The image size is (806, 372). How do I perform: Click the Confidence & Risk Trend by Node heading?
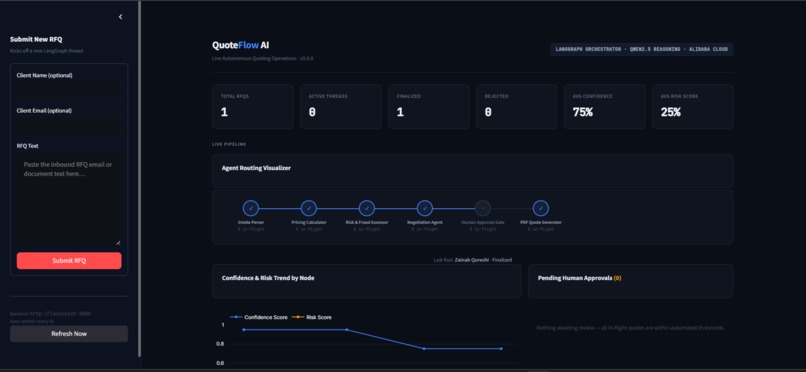(x=268, y=278)
